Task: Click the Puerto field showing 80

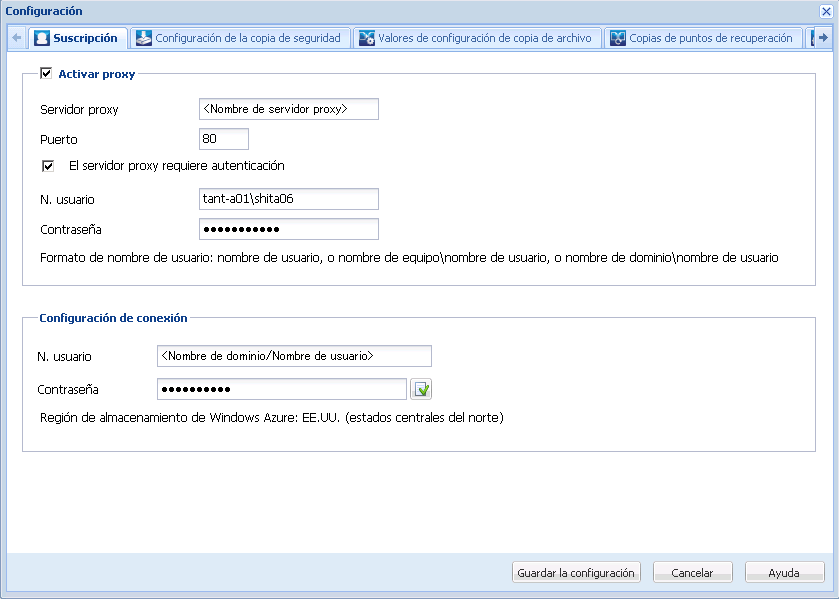Action: 224,139
